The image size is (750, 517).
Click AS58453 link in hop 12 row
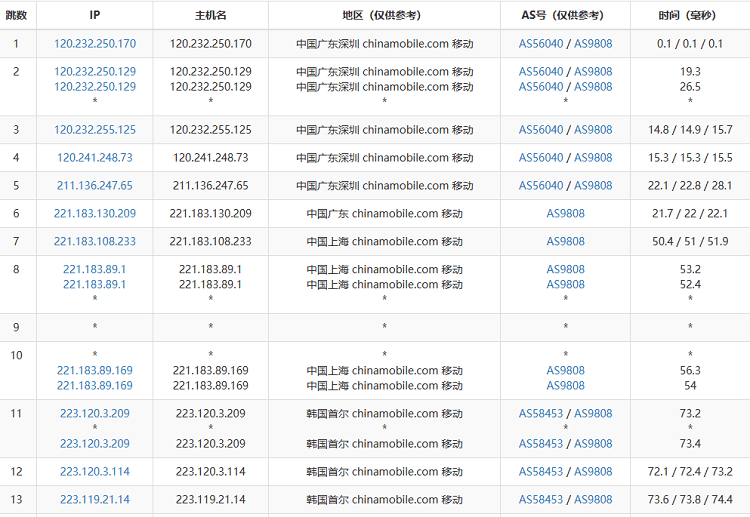coord(541,472)
